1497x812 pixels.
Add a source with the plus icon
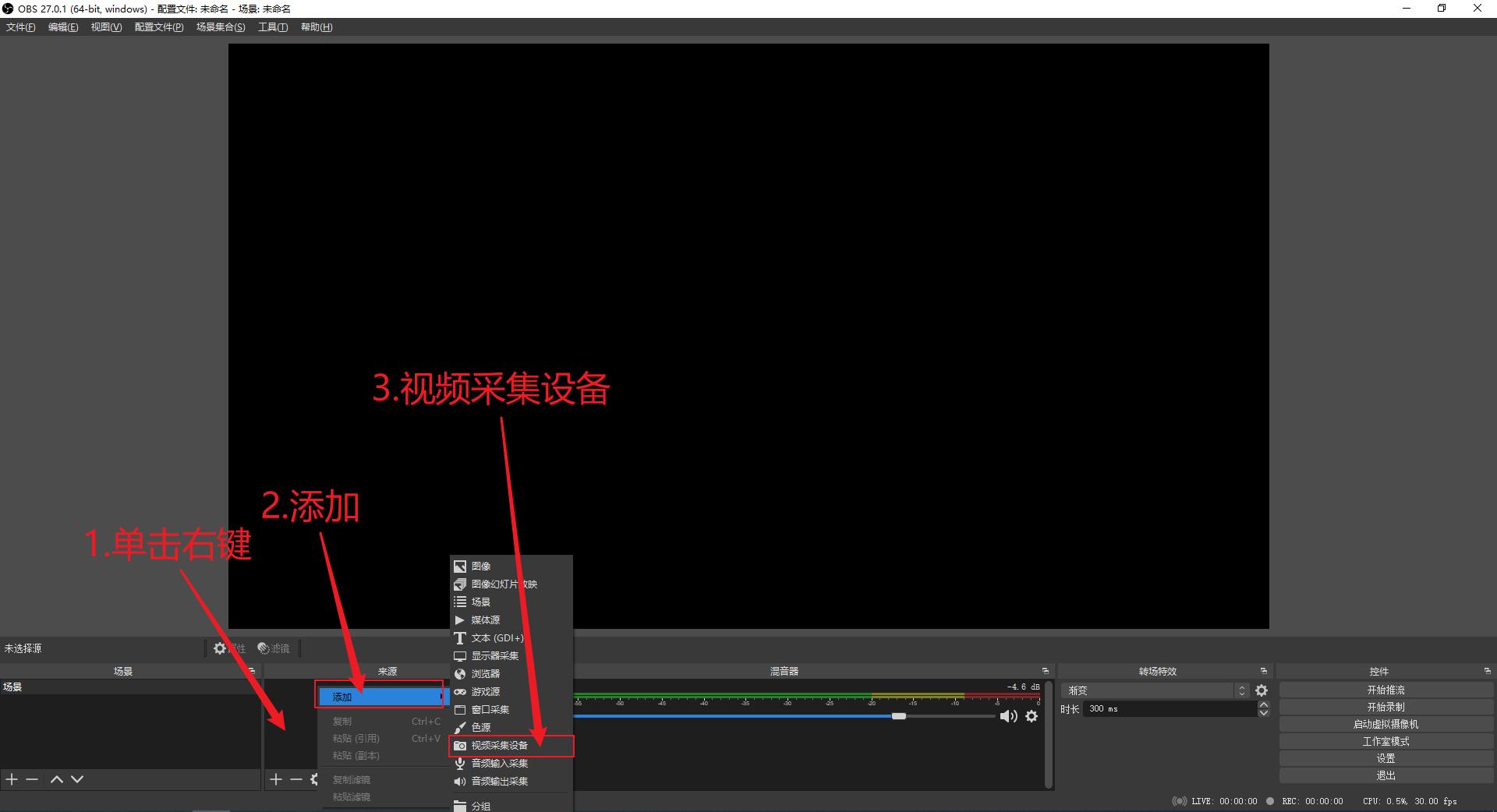(277, 778)
